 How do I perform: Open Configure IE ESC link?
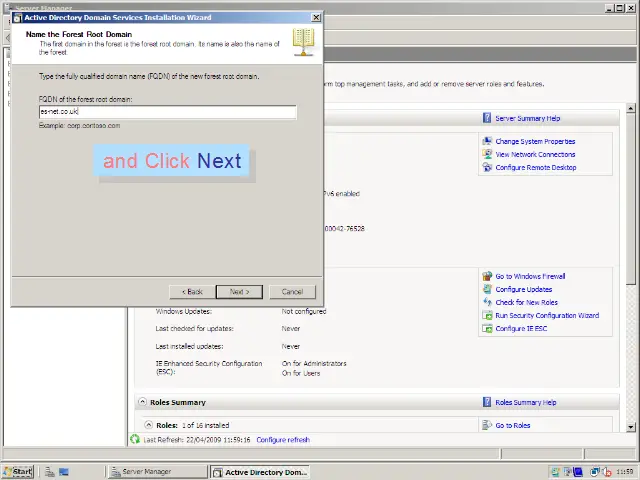(x=521, y=329)
